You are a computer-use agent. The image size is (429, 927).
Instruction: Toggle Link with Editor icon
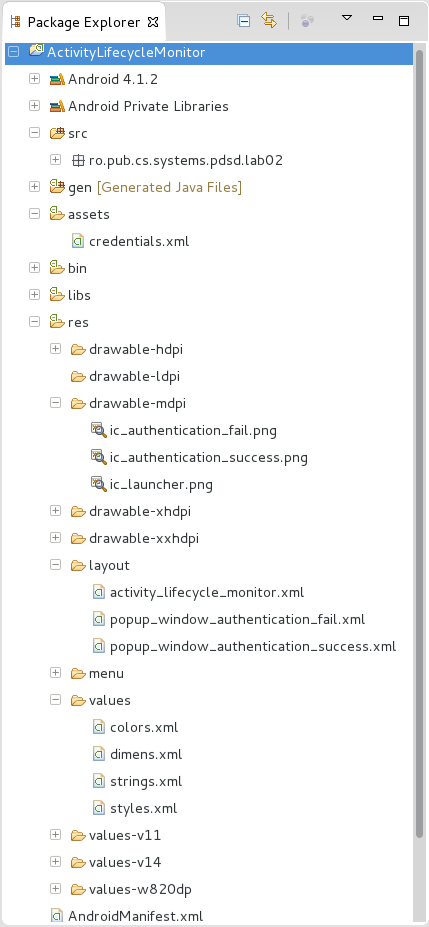[x=269, y=21]
